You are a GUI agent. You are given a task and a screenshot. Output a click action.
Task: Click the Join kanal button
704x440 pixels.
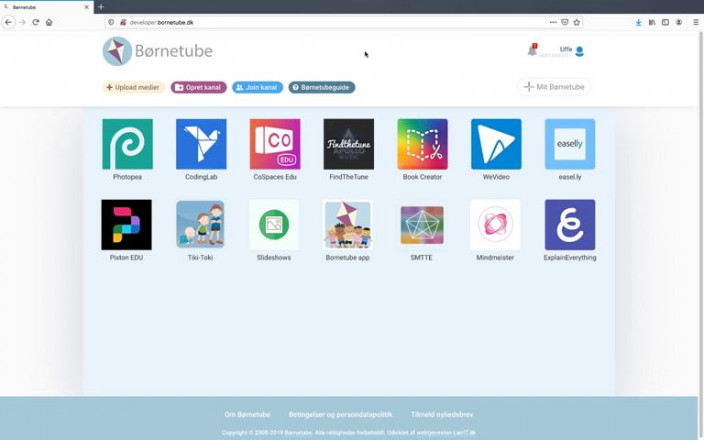pos(257,87)
